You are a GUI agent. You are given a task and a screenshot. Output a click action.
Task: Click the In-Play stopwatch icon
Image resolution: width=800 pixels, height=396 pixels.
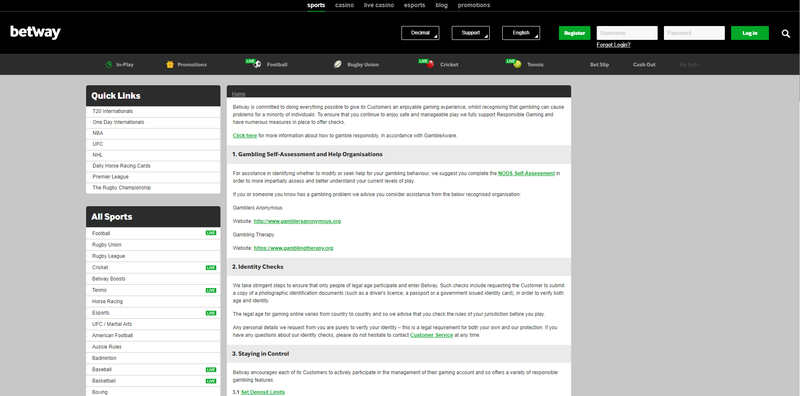click(109, 65)
